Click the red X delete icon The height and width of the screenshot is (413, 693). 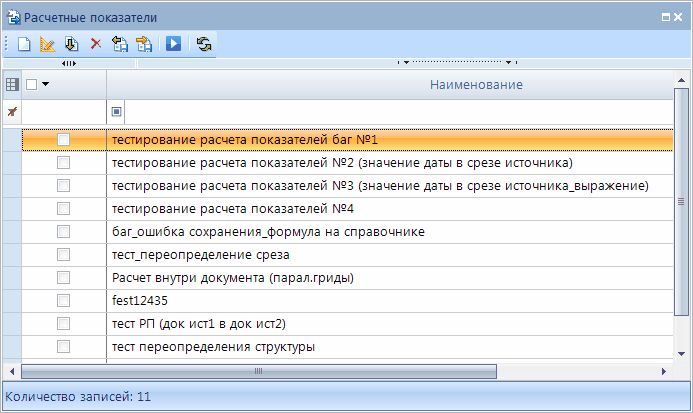click(96, 44)
